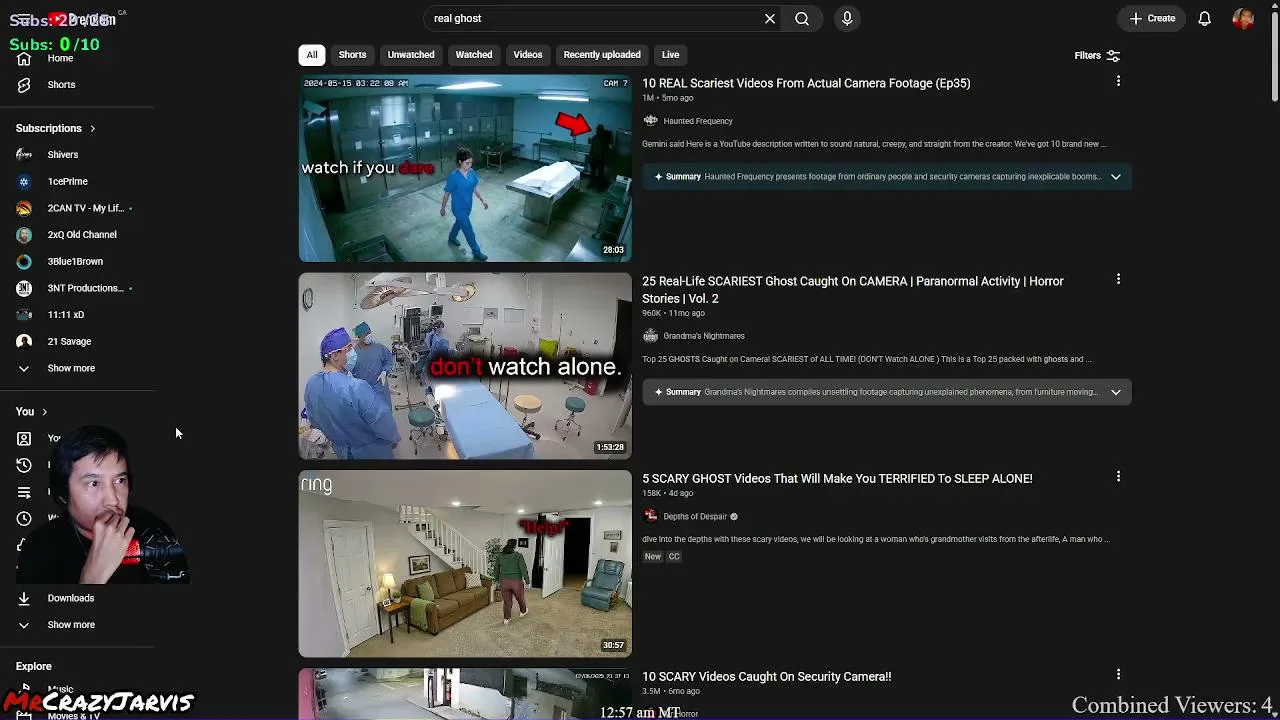Screen dimensions: 1280x720
Task: Open the Filters panel
Action: pyautogui.click(x=1097, y=56)
